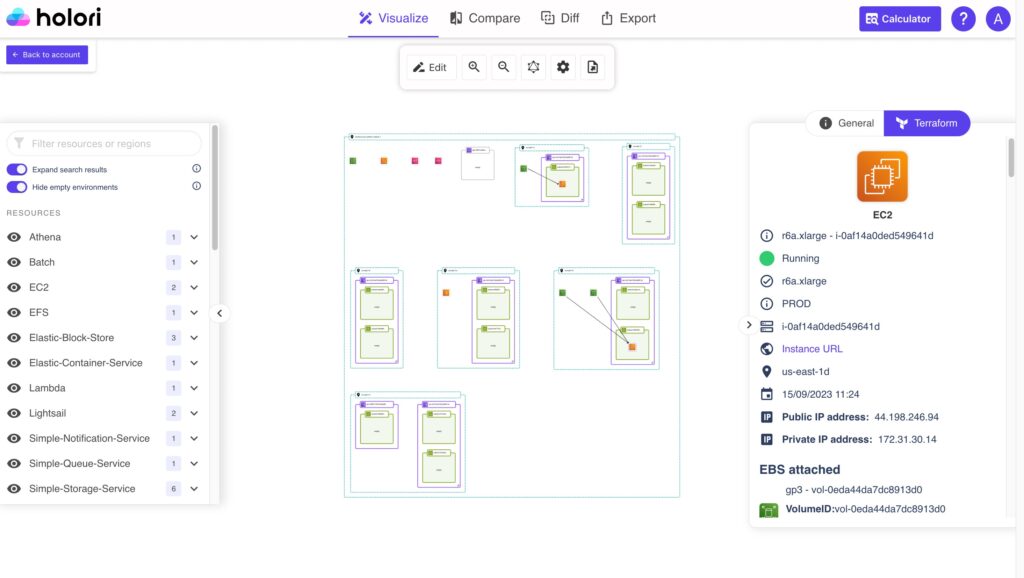Select the zoom in magnifier tool
The width and height of the screenshot is (1024, 578).
coord(474,67)
